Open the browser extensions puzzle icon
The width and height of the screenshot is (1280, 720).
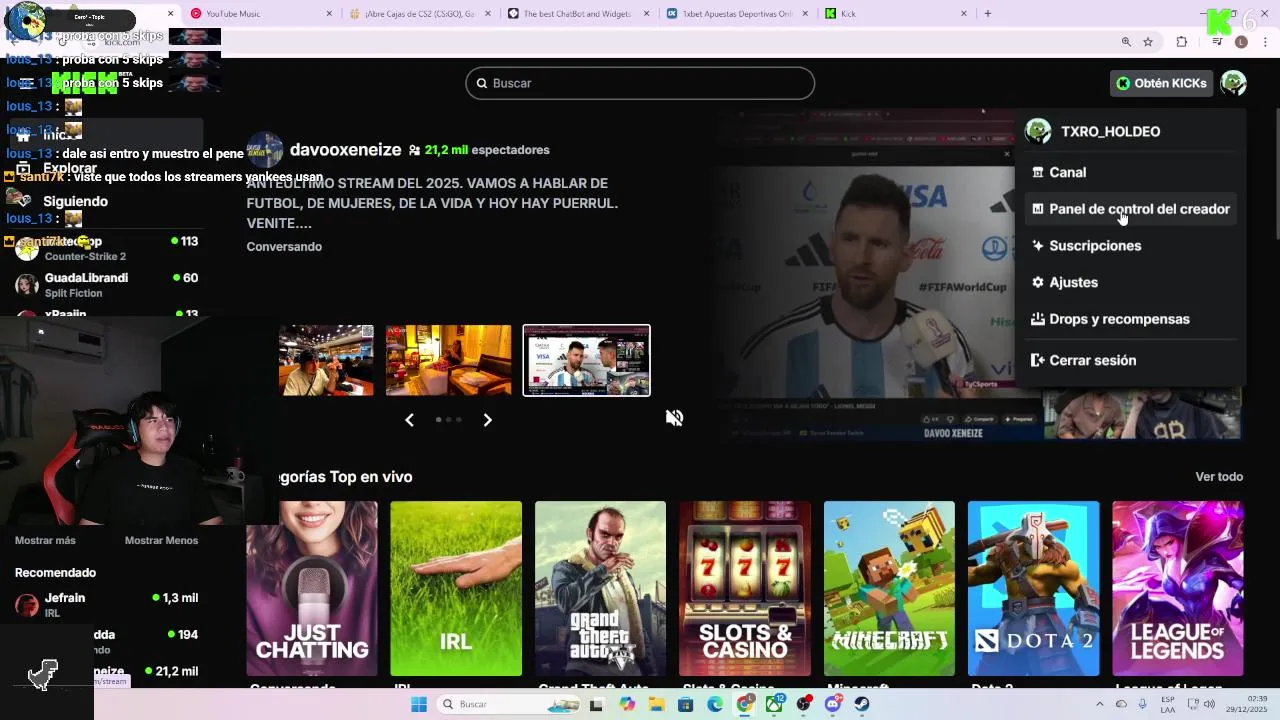(x=1182, y=42)
